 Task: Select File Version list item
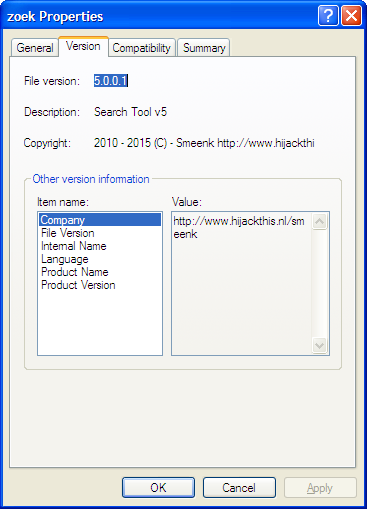coord(100,233)
